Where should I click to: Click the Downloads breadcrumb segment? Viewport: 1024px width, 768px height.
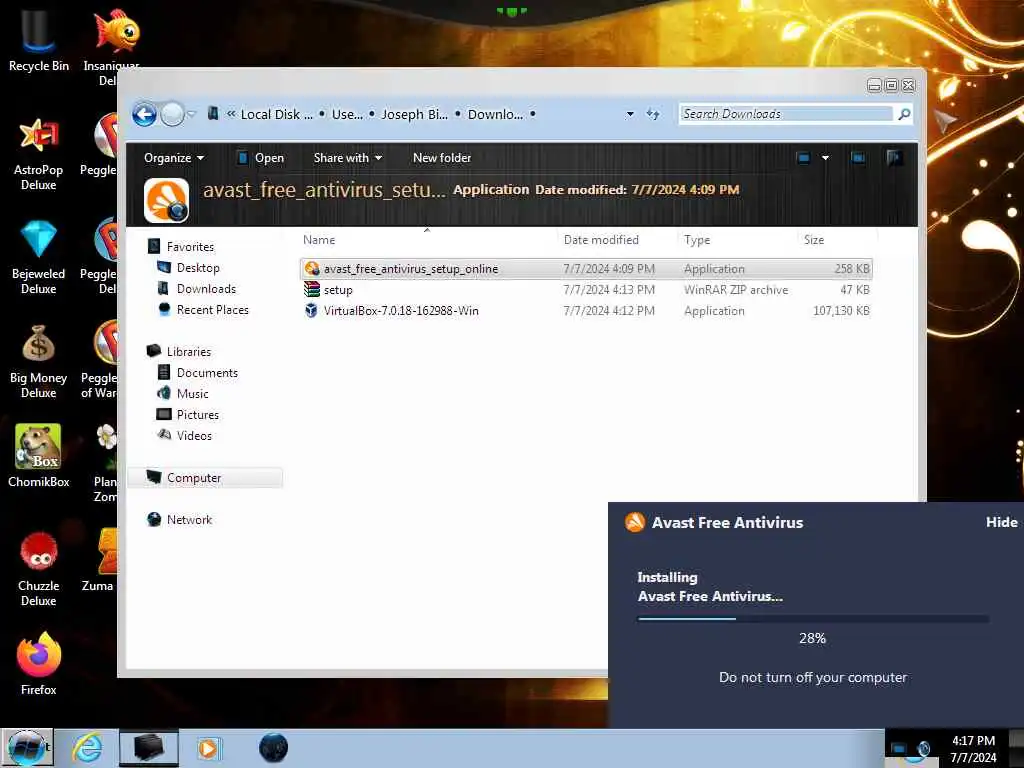coord(495,114)
